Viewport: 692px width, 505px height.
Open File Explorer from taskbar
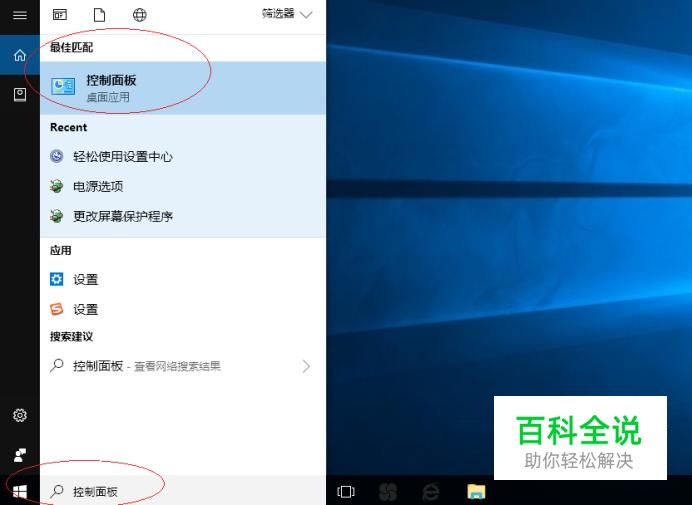(x=476, y=491)
